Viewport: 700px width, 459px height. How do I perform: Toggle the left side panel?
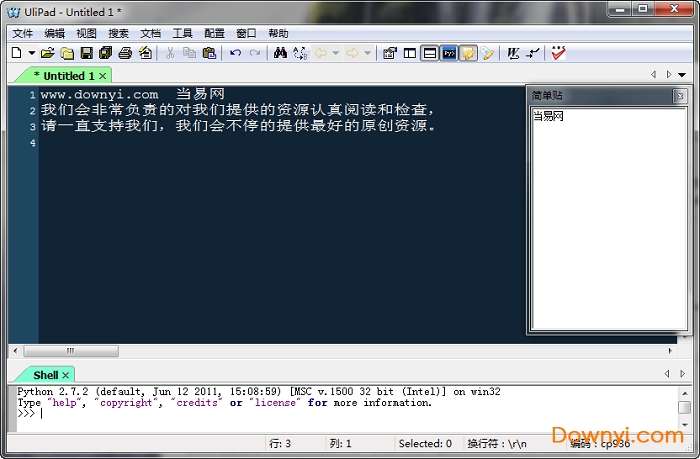[x=409, y=53]
